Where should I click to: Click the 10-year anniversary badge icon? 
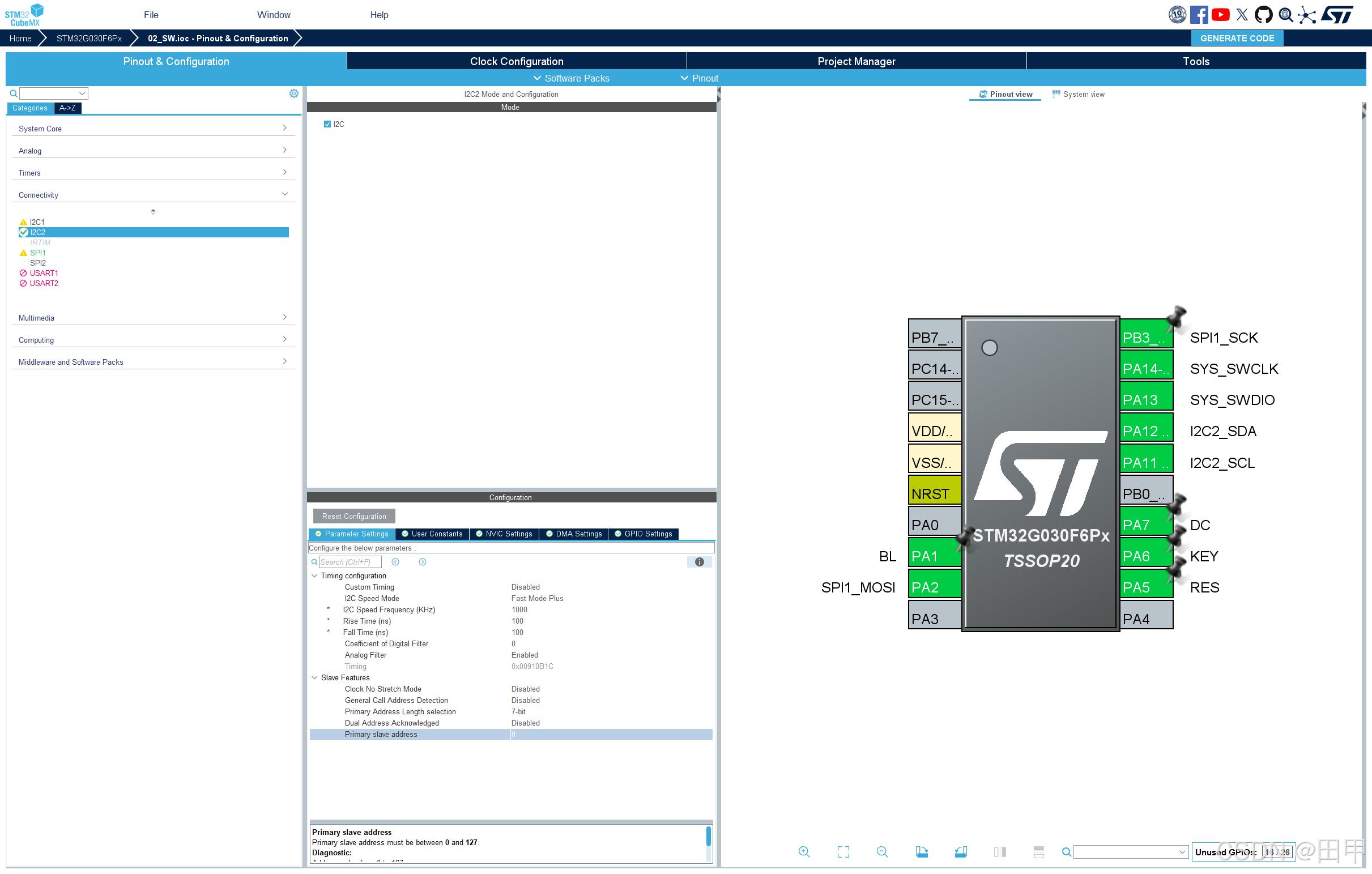(x=1177, y=15)
